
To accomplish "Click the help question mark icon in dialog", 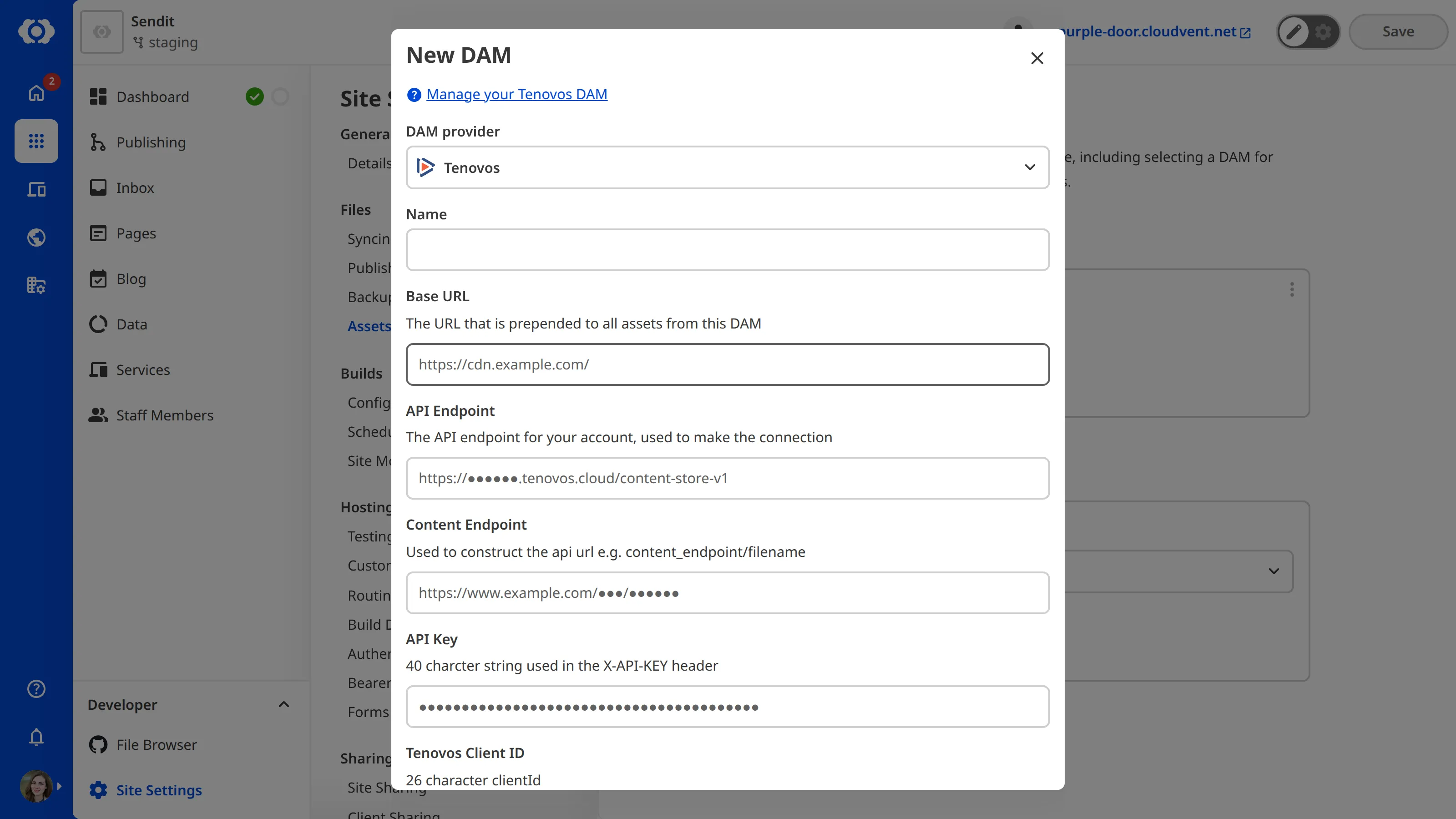I will pyautogui.click(x=414, y=94).
